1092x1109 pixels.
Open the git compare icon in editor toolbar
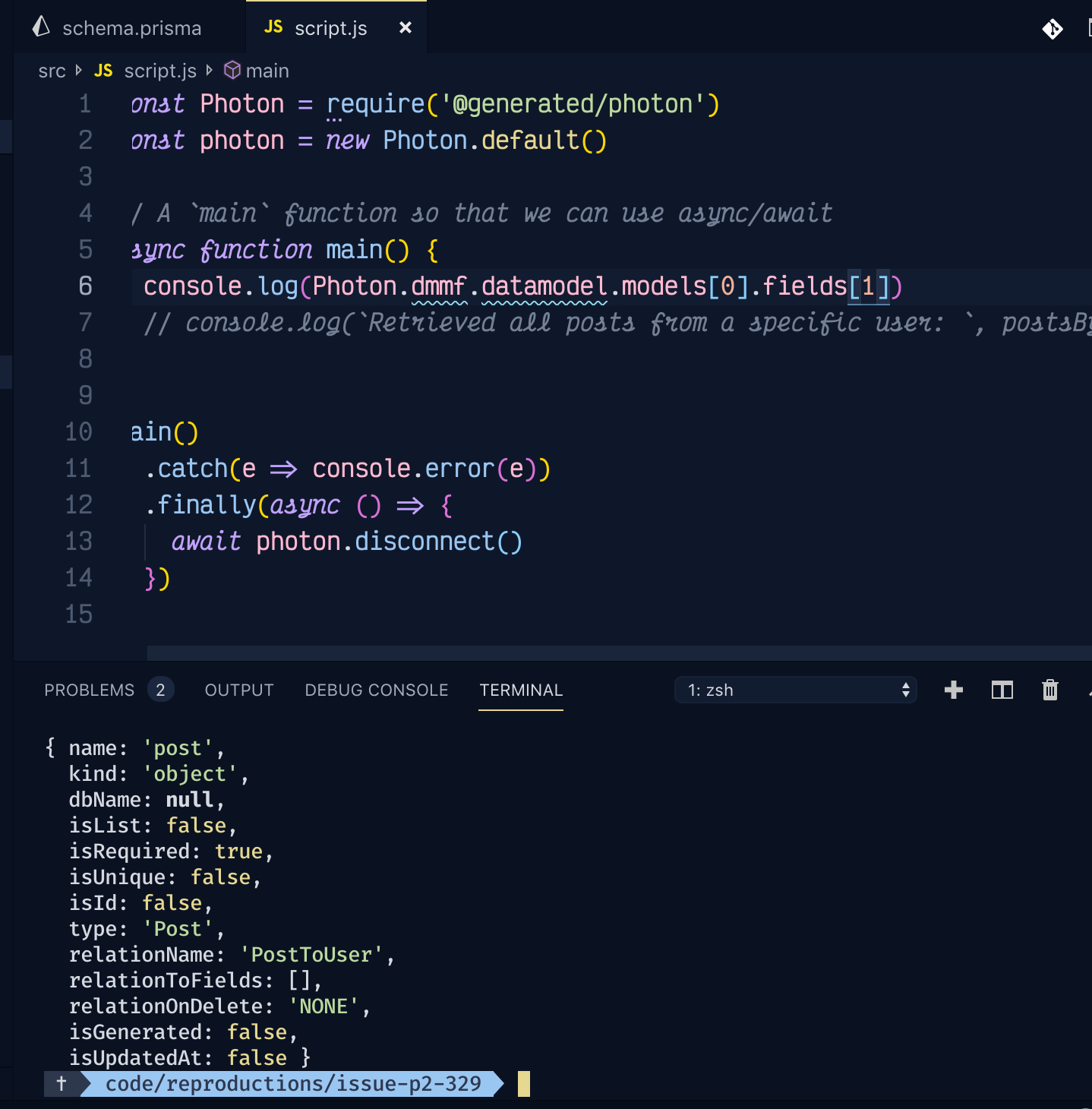[x=1053, y=29]
